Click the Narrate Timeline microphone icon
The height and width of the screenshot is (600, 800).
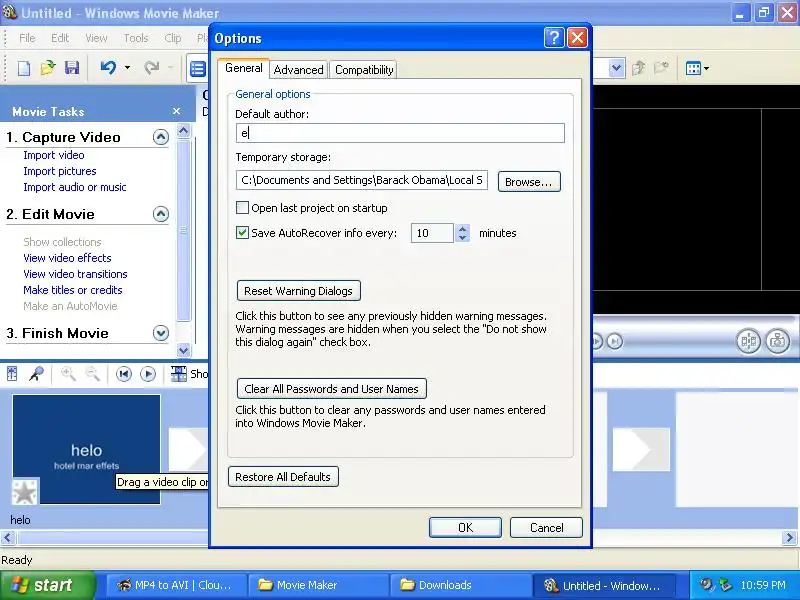click(x=36, y=374)
